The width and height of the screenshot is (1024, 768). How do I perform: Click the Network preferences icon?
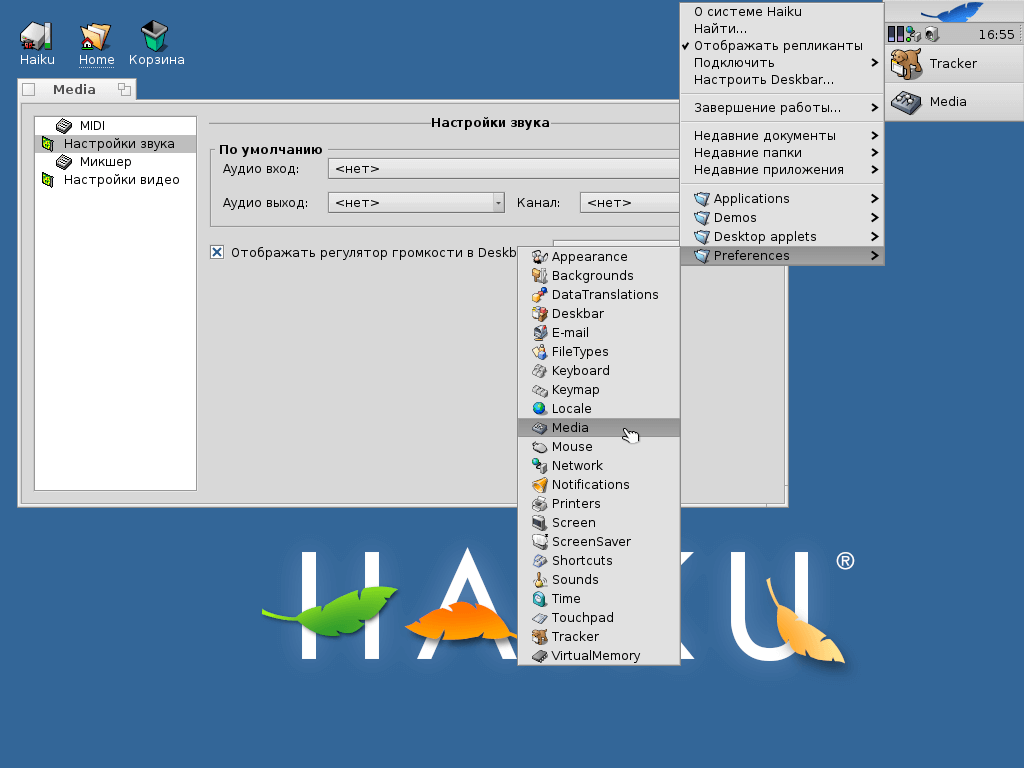pos(539,466)
